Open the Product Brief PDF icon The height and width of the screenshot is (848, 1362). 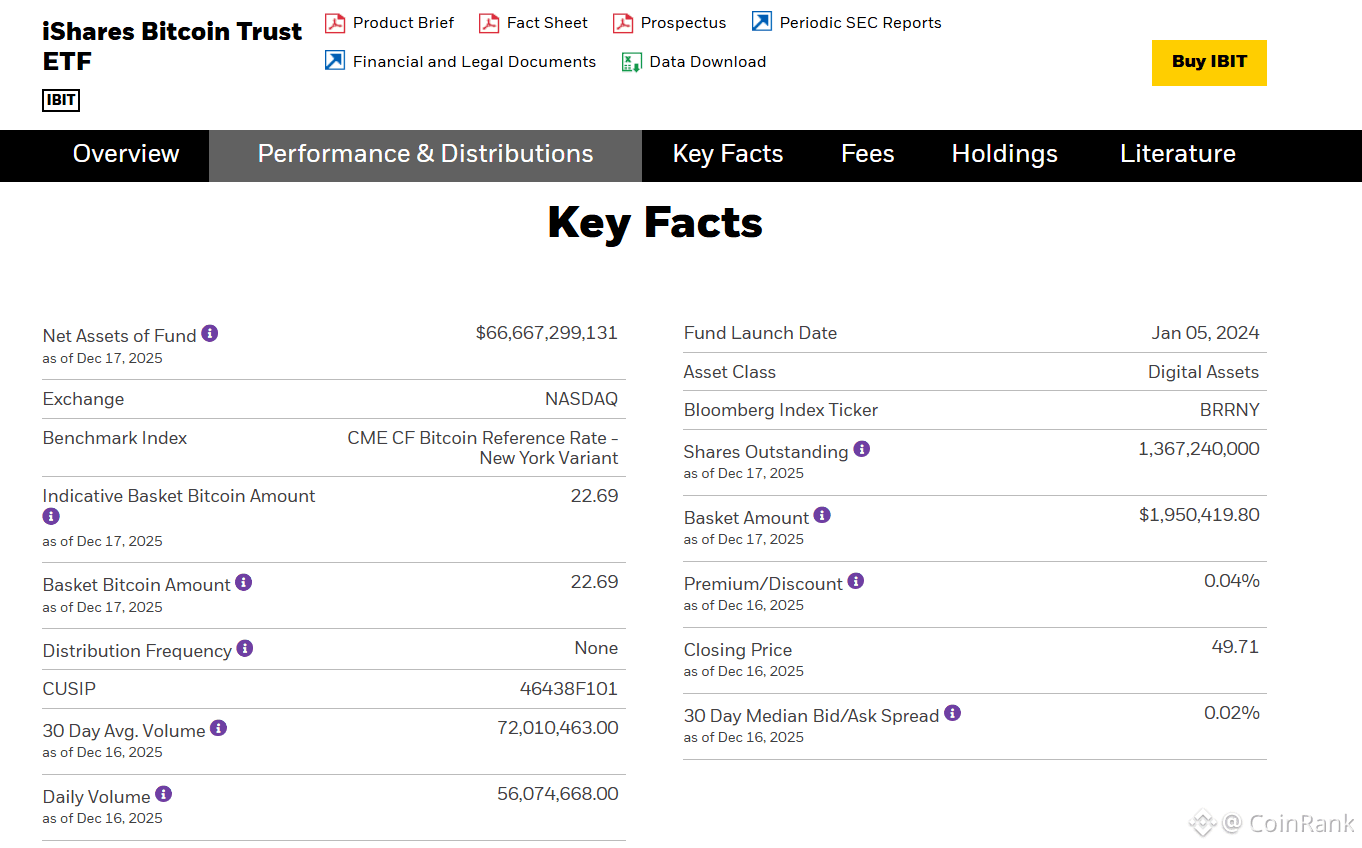pos(335,23)
